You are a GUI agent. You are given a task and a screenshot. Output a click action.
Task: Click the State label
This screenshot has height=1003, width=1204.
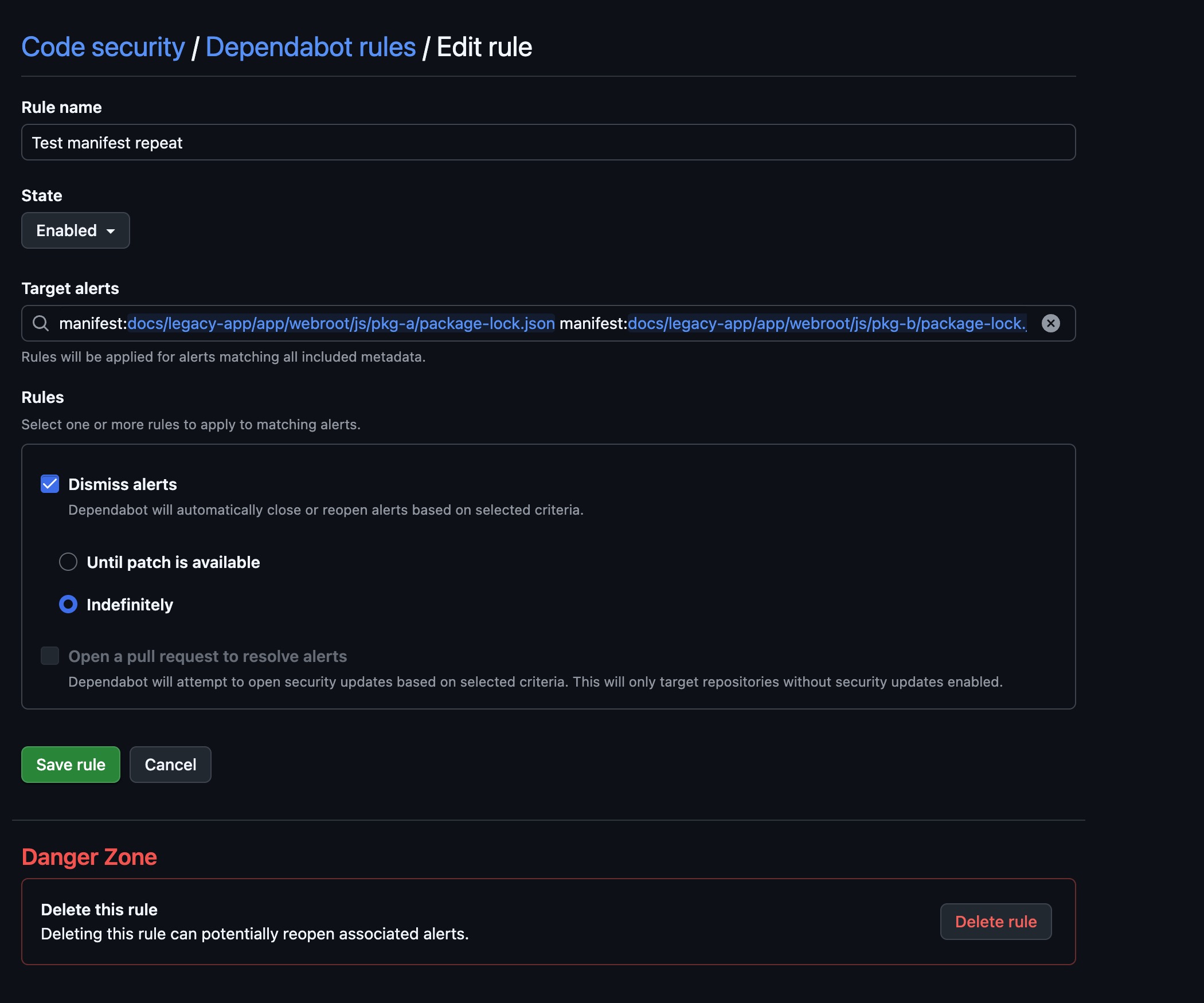click(x=42, y=195)
